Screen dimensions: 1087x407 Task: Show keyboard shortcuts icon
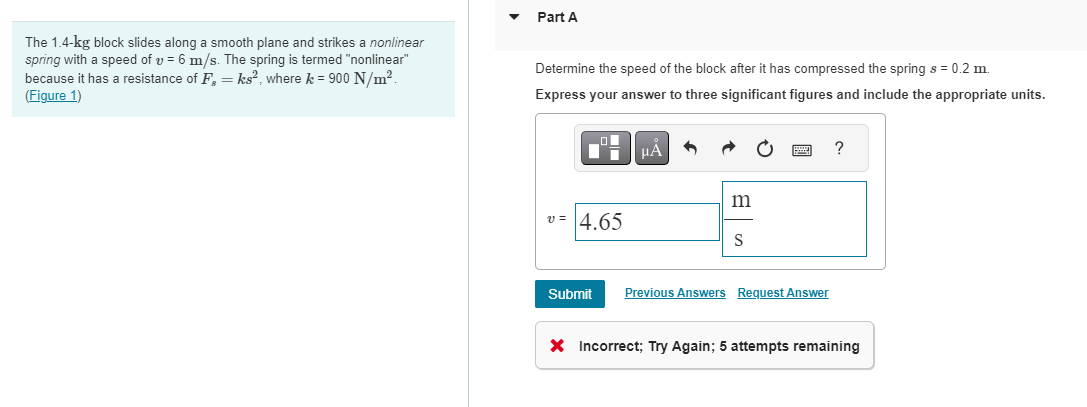802,149
